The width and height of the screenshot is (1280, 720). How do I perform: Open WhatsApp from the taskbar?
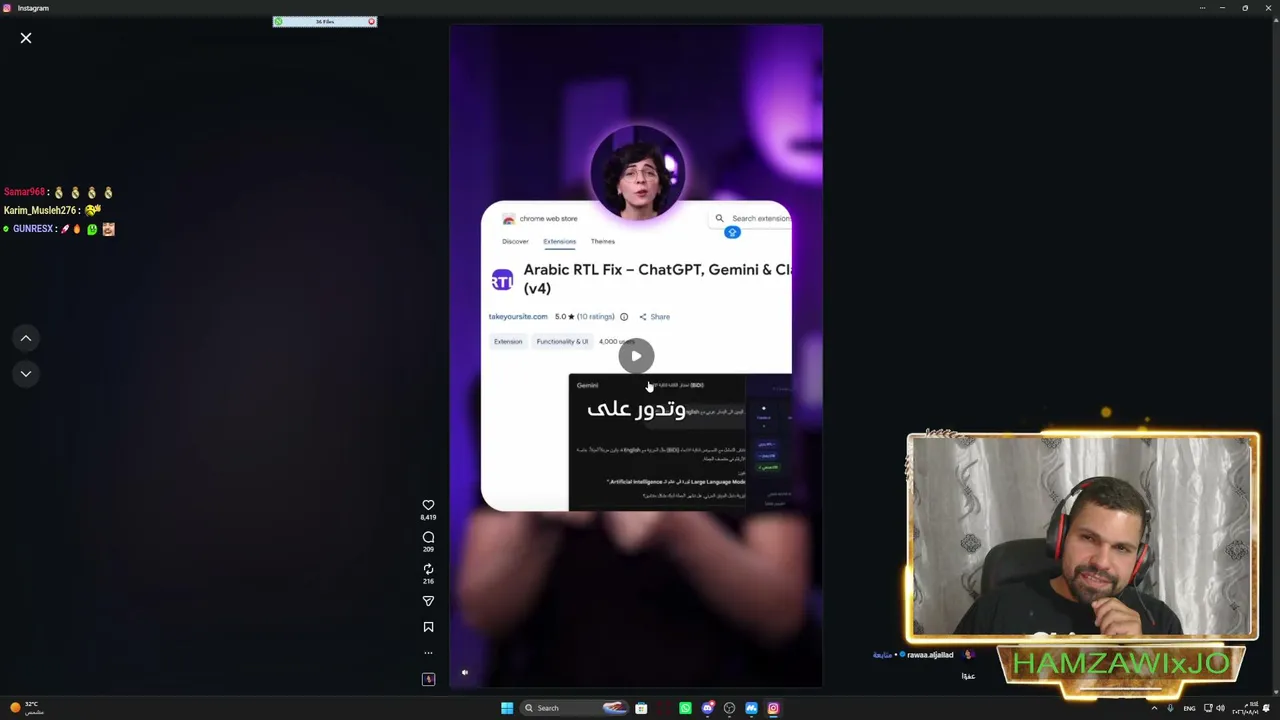[x=685, y=708]
